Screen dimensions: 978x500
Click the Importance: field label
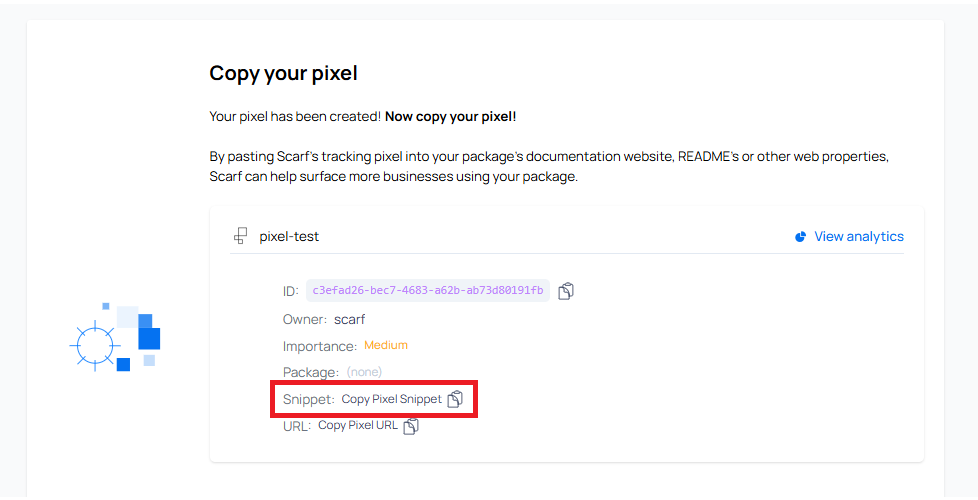320,346
